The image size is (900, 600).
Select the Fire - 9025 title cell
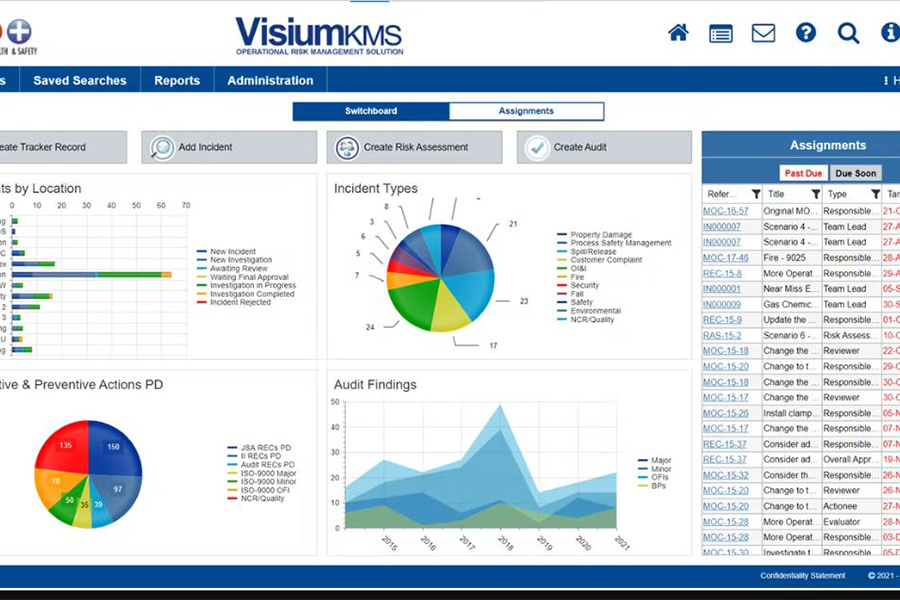click(x=791, y=258)
